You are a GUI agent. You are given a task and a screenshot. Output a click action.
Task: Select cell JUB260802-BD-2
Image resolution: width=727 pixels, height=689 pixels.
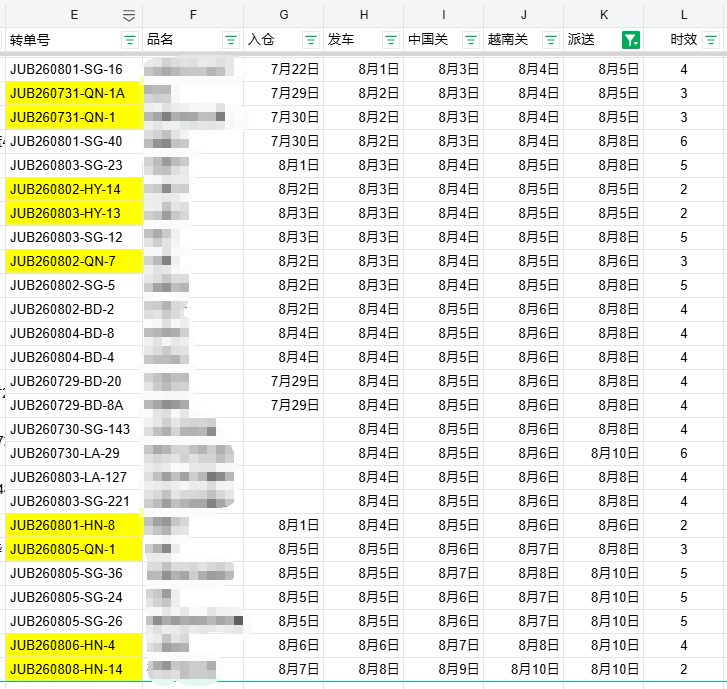point(74,309)
